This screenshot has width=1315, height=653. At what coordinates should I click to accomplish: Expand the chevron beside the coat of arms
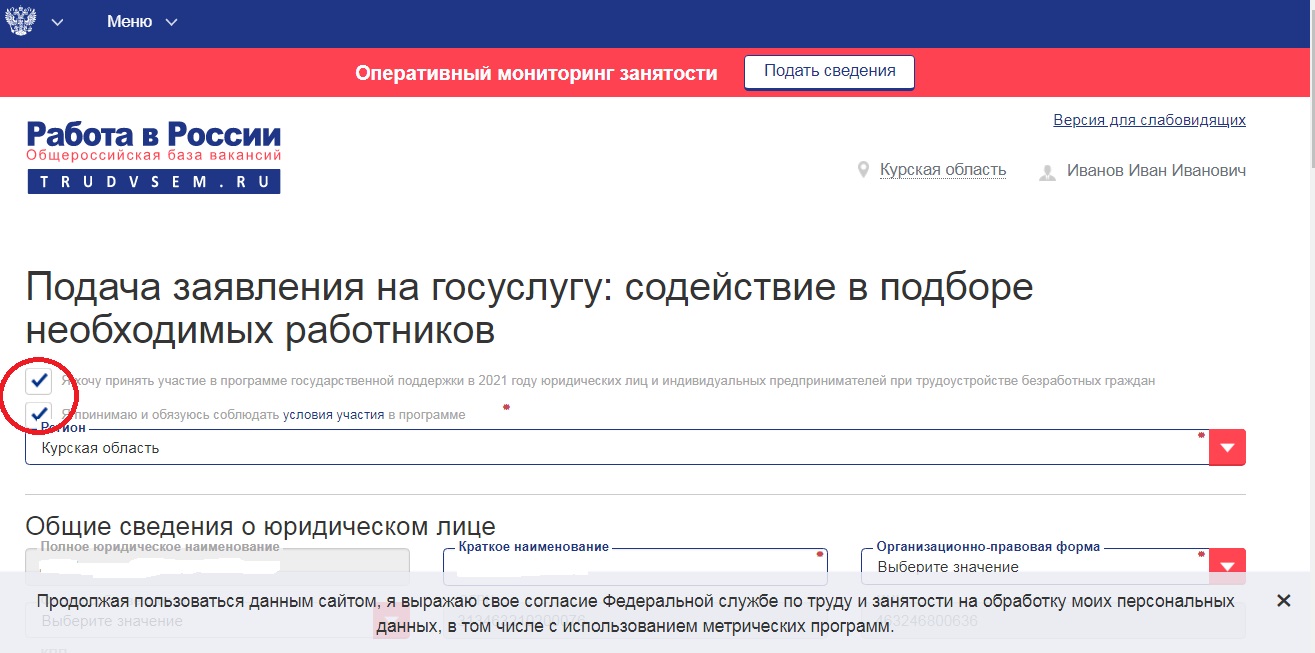[57, 23]
